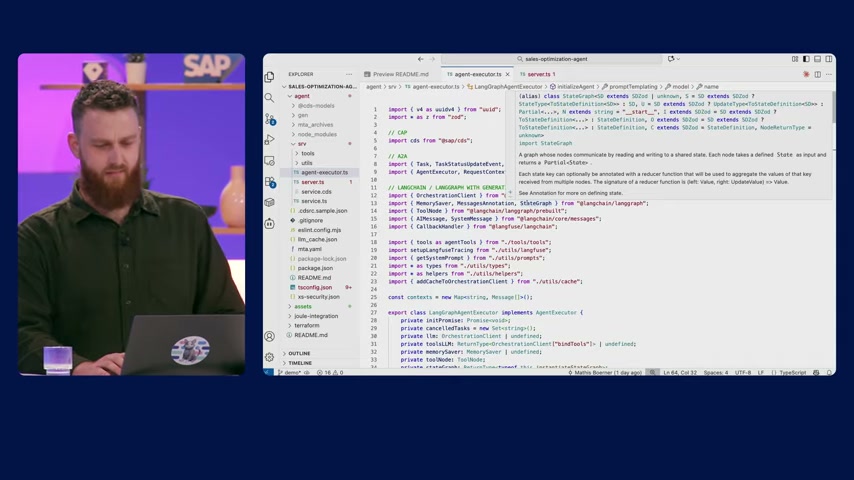The height and width of the screenshot is (480, 854).
Task: Switch to the Preview README.md tab
Action: [396, 74]
